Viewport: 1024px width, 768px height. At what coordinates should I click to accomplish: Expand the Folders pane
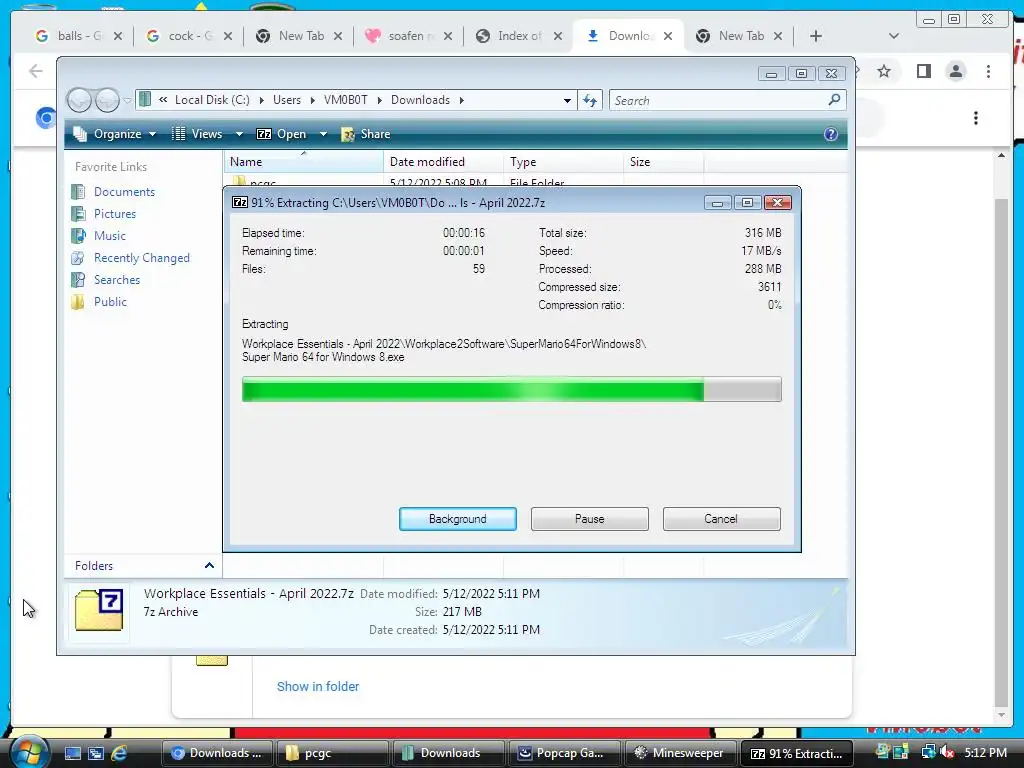click(209, 566)
